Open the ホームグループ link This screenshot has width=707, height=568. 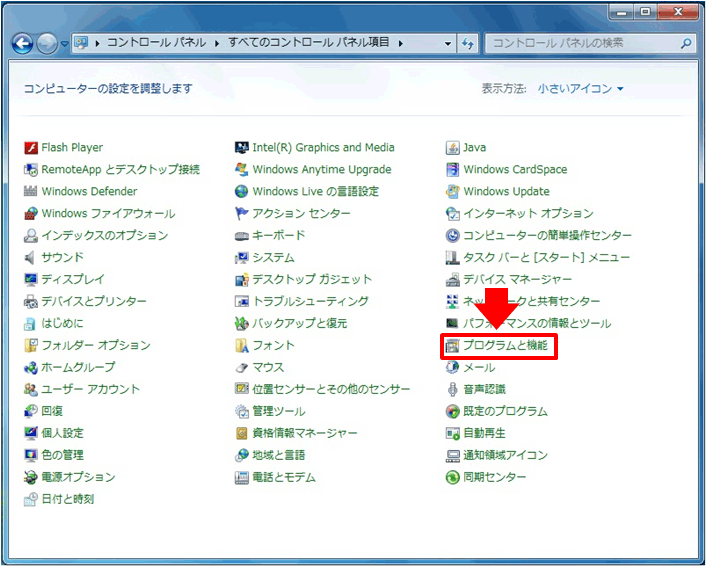[x=78, y=368]
